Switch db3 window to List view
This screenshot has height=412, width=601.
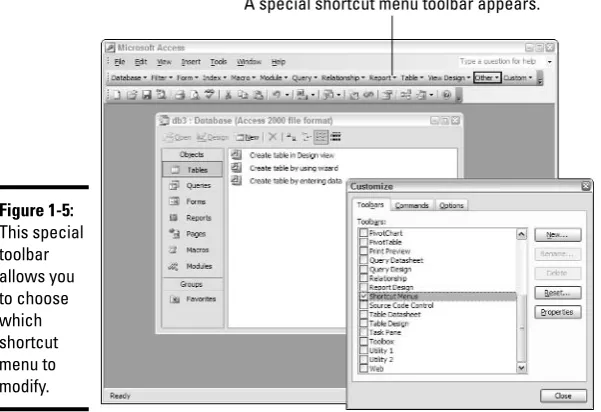pyautogui.click(x=321, y=137)
